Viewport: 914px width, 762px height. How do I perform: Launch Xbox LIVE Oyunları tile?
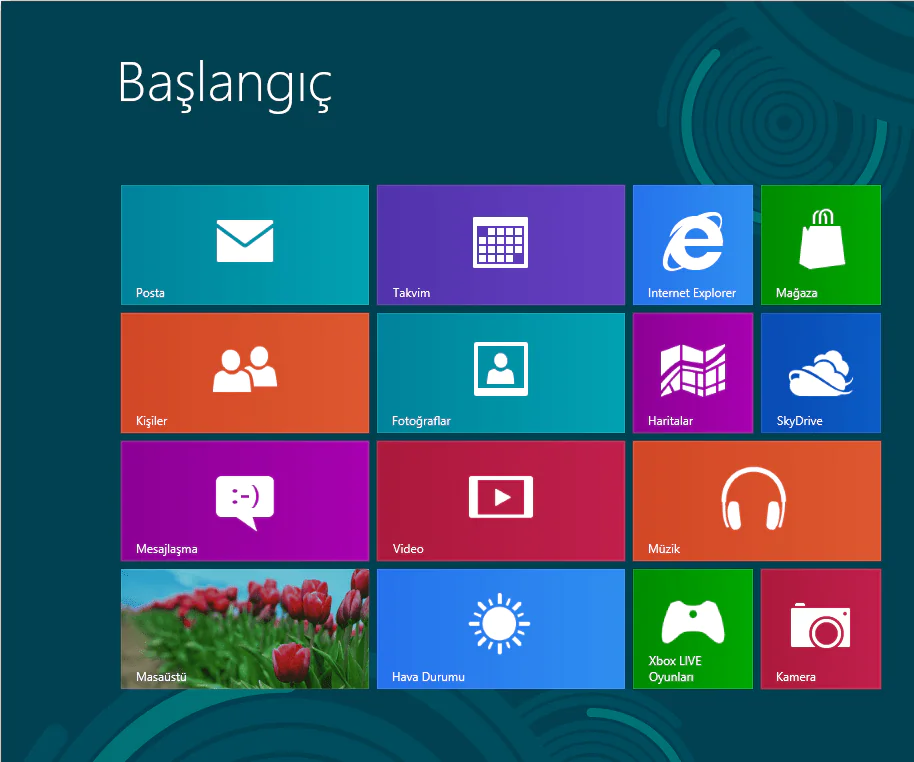click(692, 628)
